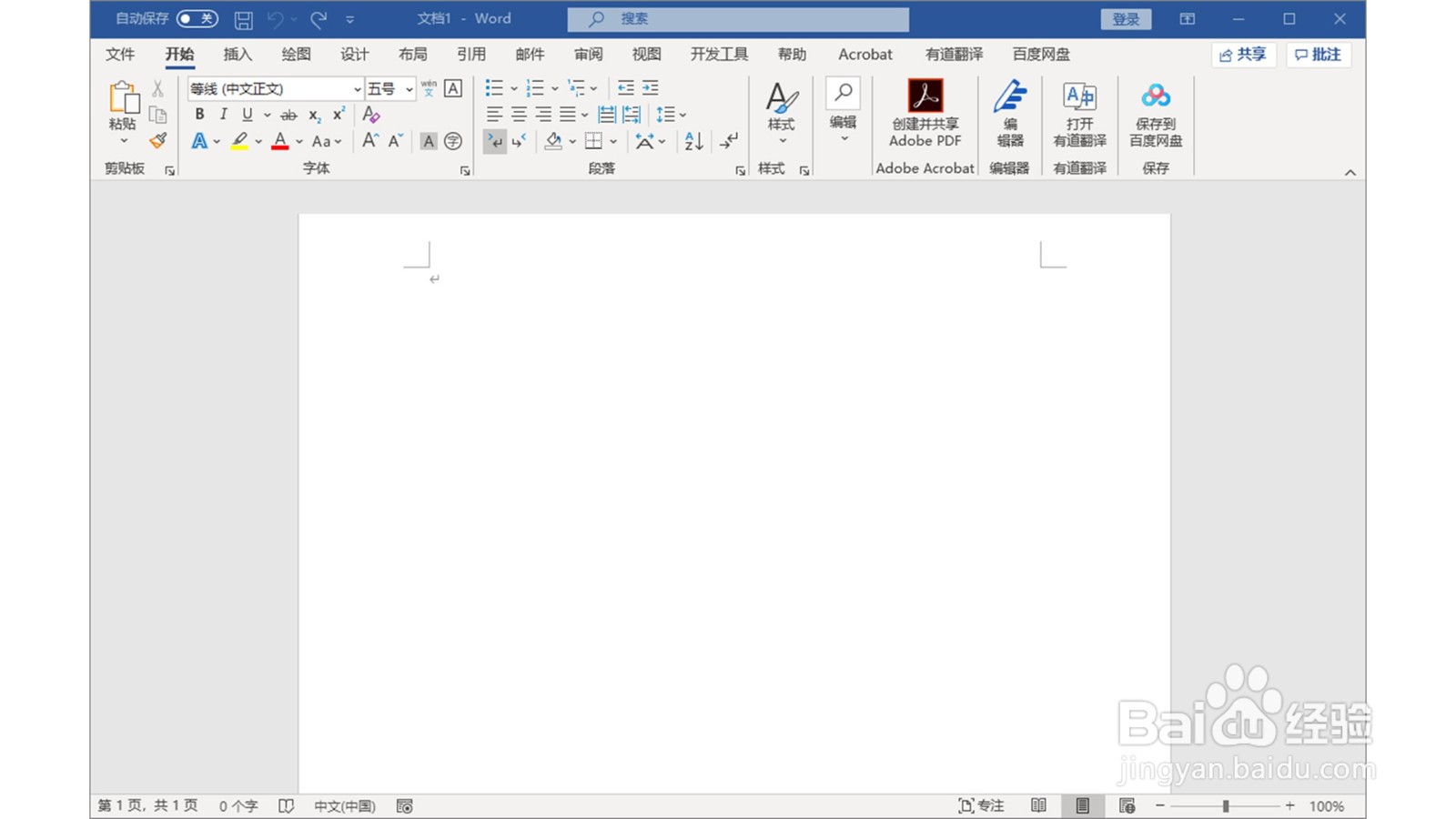
Task: Center align the paragraph
Action: (519, 115)
